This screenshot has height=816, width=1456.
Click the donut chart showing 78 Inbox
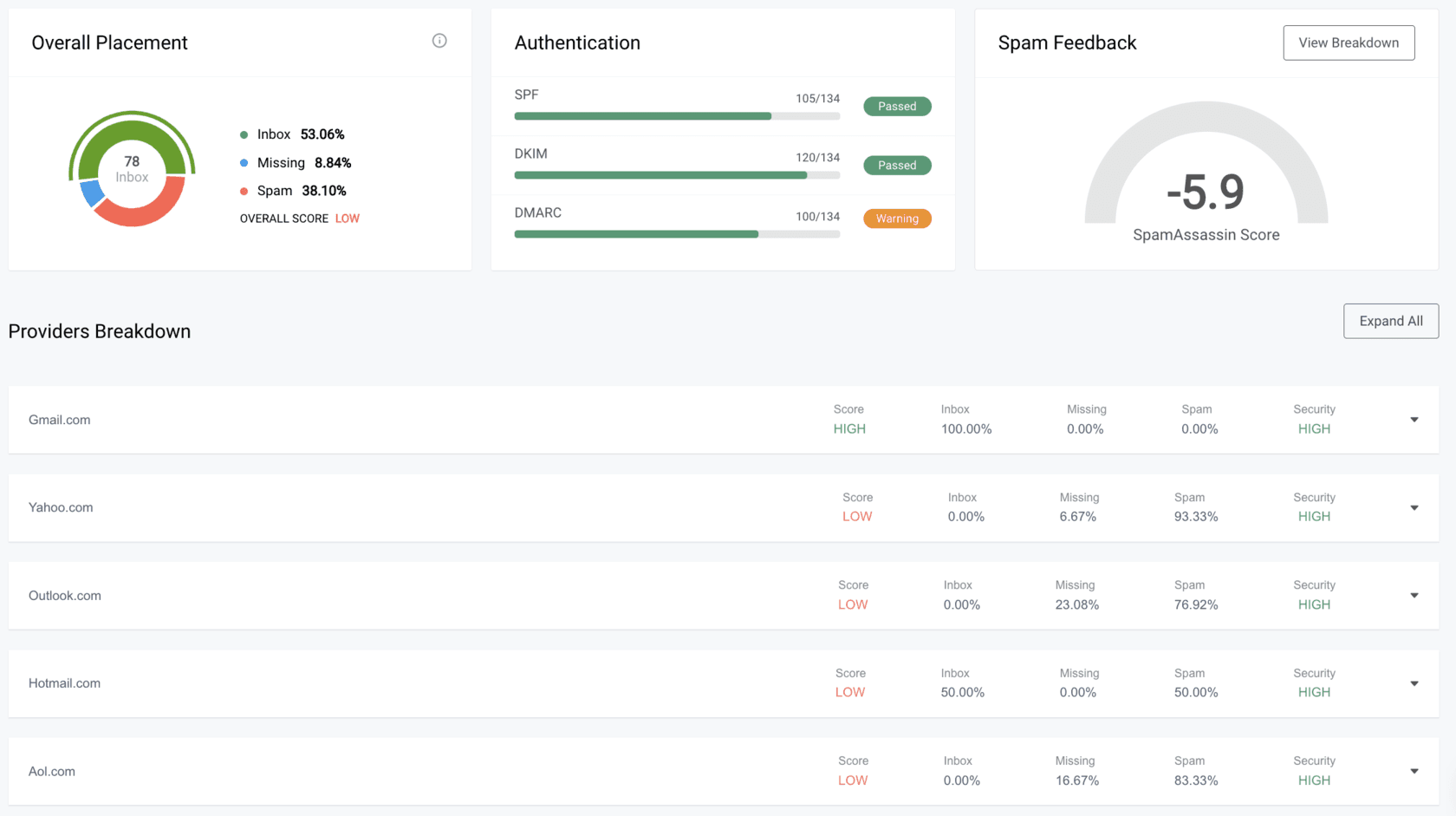[x=132, y=169]
